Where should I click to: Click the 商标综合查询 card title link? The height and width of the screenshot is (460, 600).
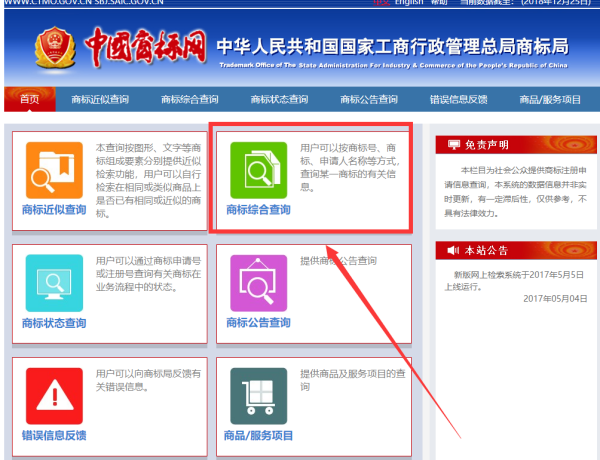258,210
